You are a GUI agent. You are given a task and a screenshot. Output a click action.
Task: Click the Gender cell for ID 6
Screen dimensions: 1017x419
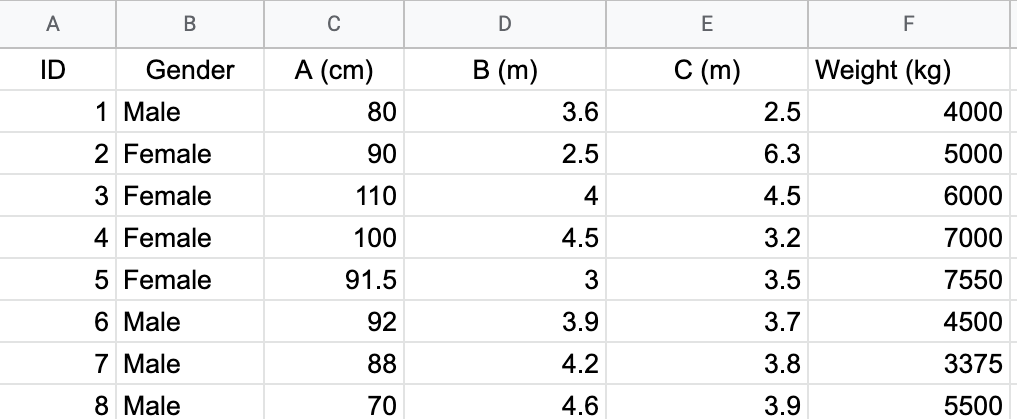tap(190, 322)
